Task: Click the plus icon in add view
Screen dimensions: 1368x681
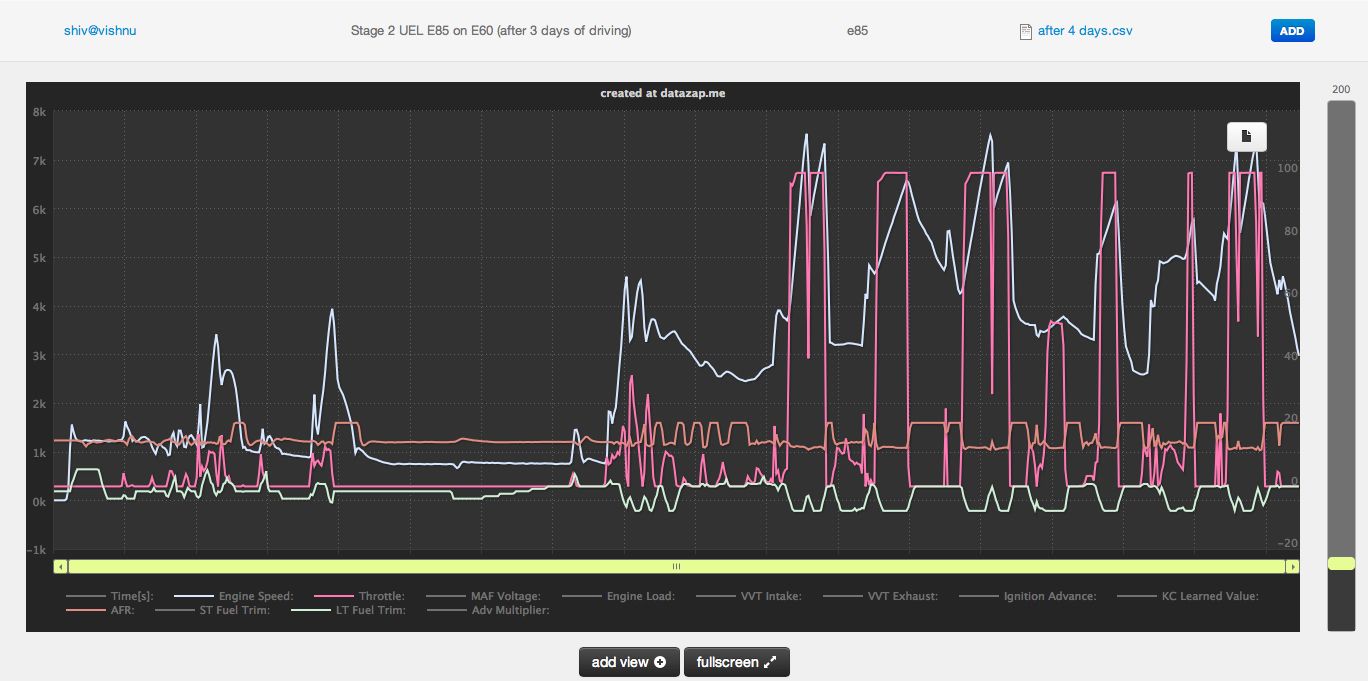Action: pos(660,662)
